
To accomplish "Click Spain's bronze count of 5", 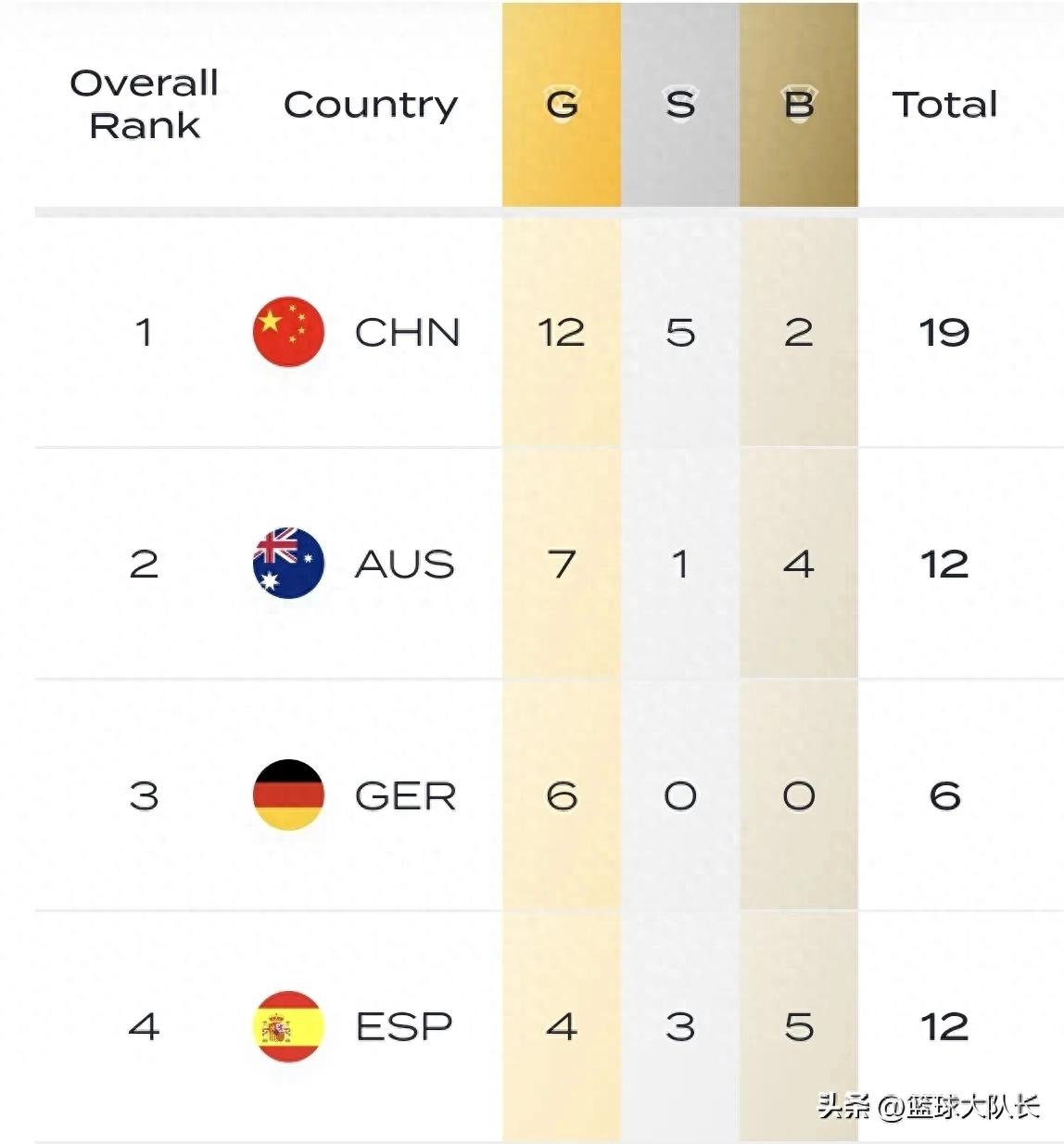I will [799, 1026].
